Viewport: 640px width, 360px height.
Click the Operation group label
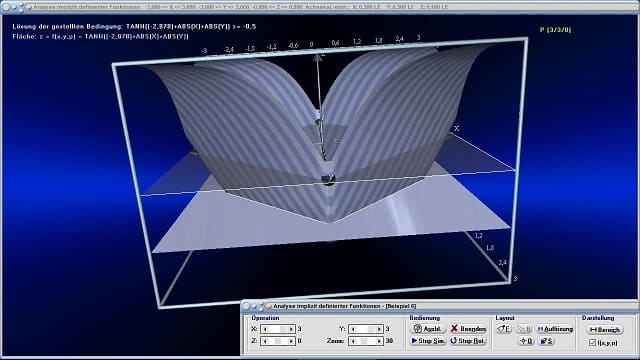(x=265, y=318)
